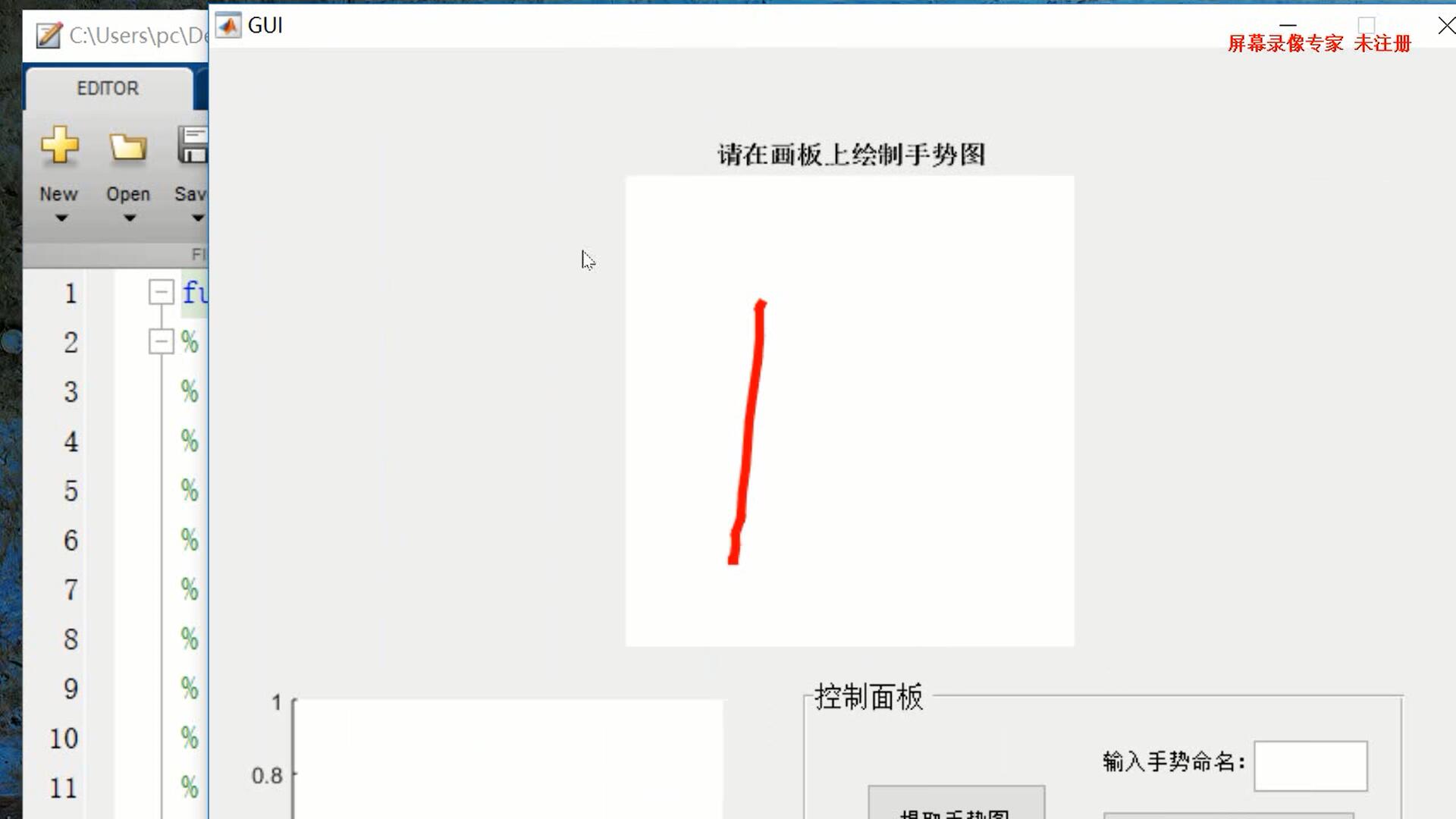Image resolution: width=1456 pixels, height=819 pixels.
Task: Select the EDITOR tab
Action: pyautogui.click(x=107, y=88)
